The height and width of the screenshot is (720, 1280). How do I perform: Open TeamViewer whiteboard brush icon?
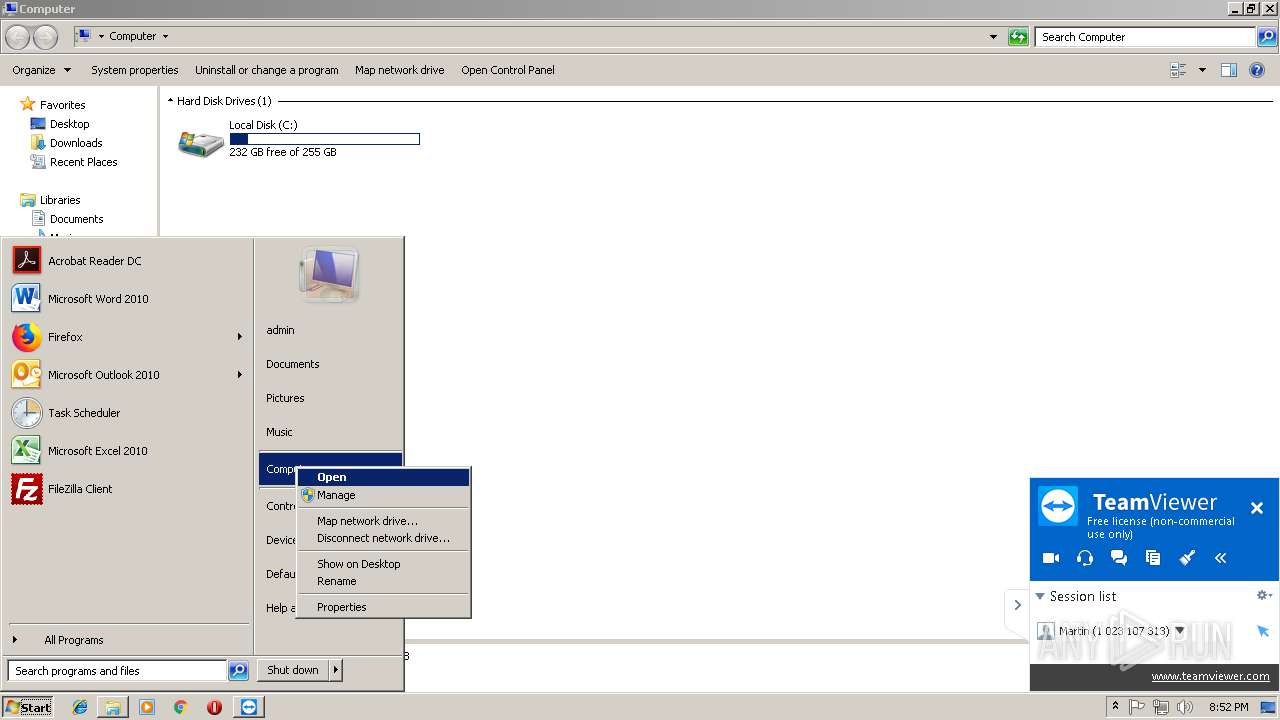pyautogui.click(x=1187, y=558)
